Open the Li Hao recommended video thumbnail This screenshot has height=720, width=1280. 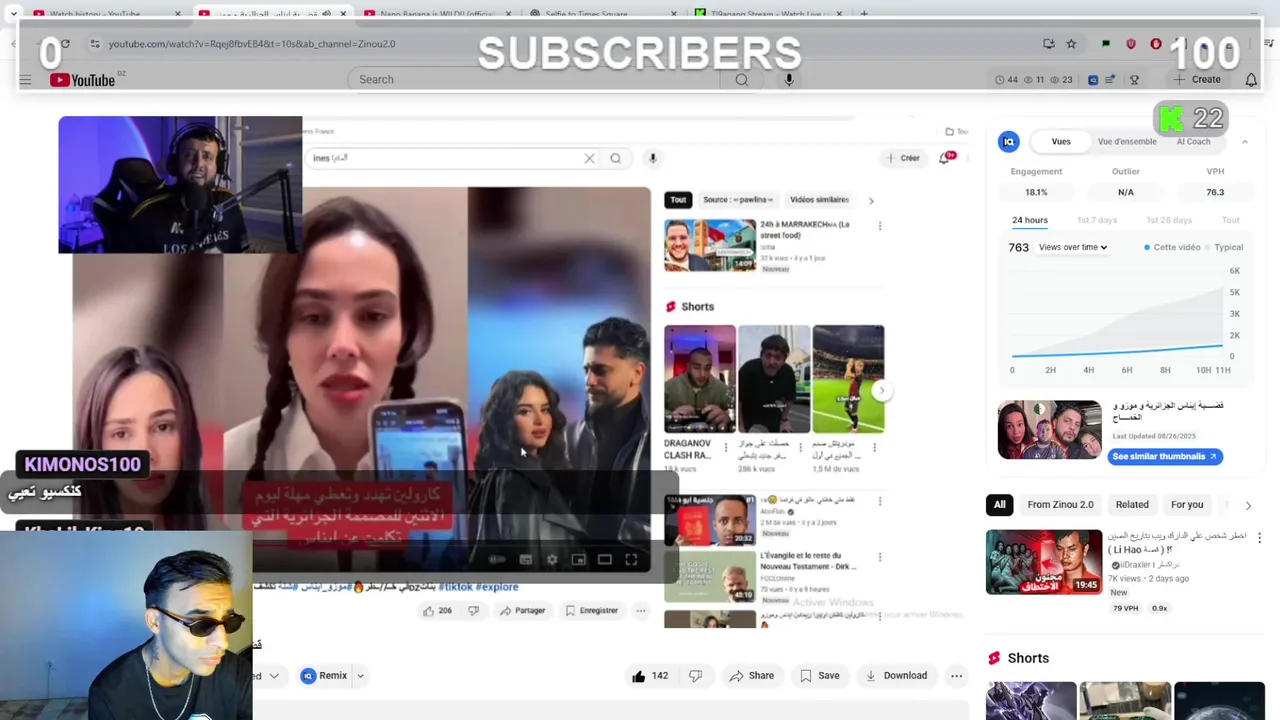click(x=1044, y=562)
